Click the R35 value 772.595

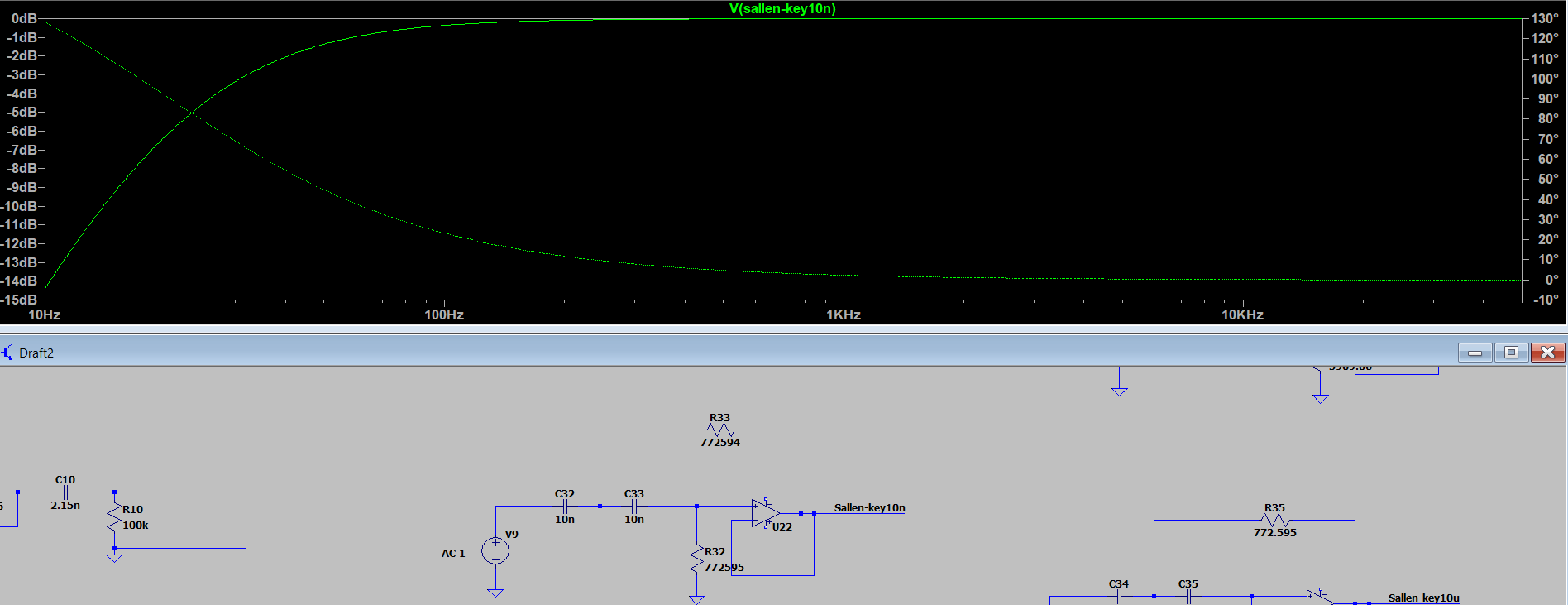tap(1275, 533)
